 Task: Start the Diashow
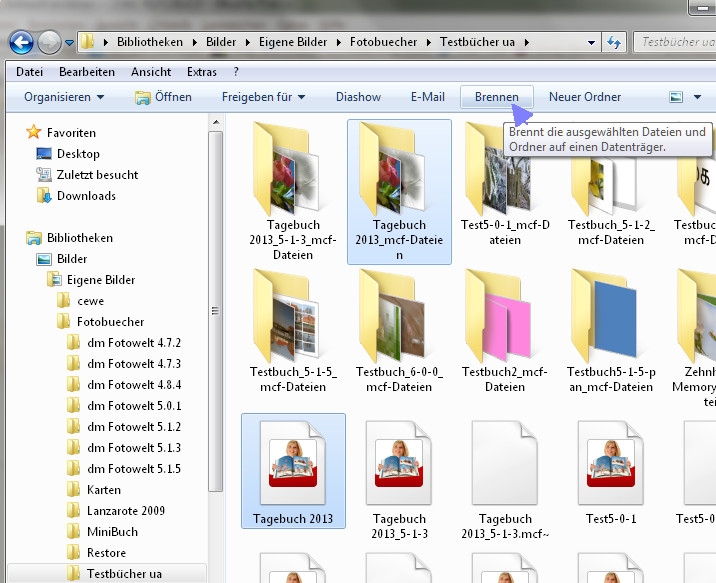(x=358, y=97)
